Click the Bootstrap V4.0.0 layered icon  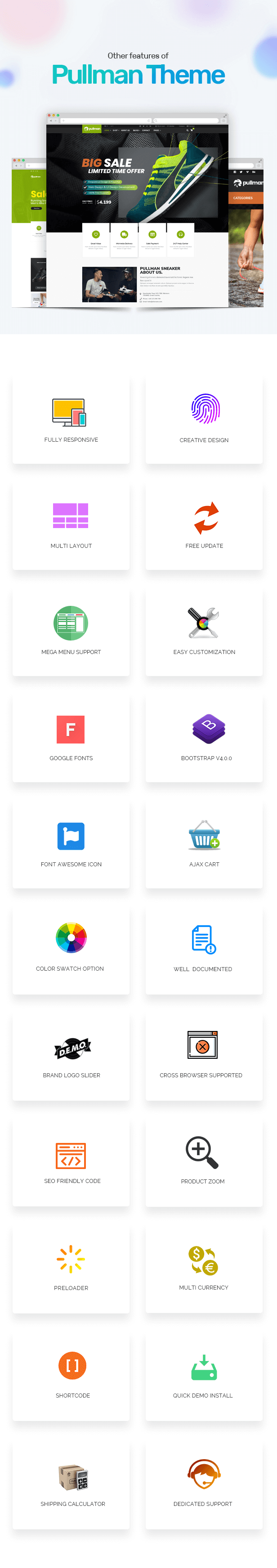pos(209,729)
